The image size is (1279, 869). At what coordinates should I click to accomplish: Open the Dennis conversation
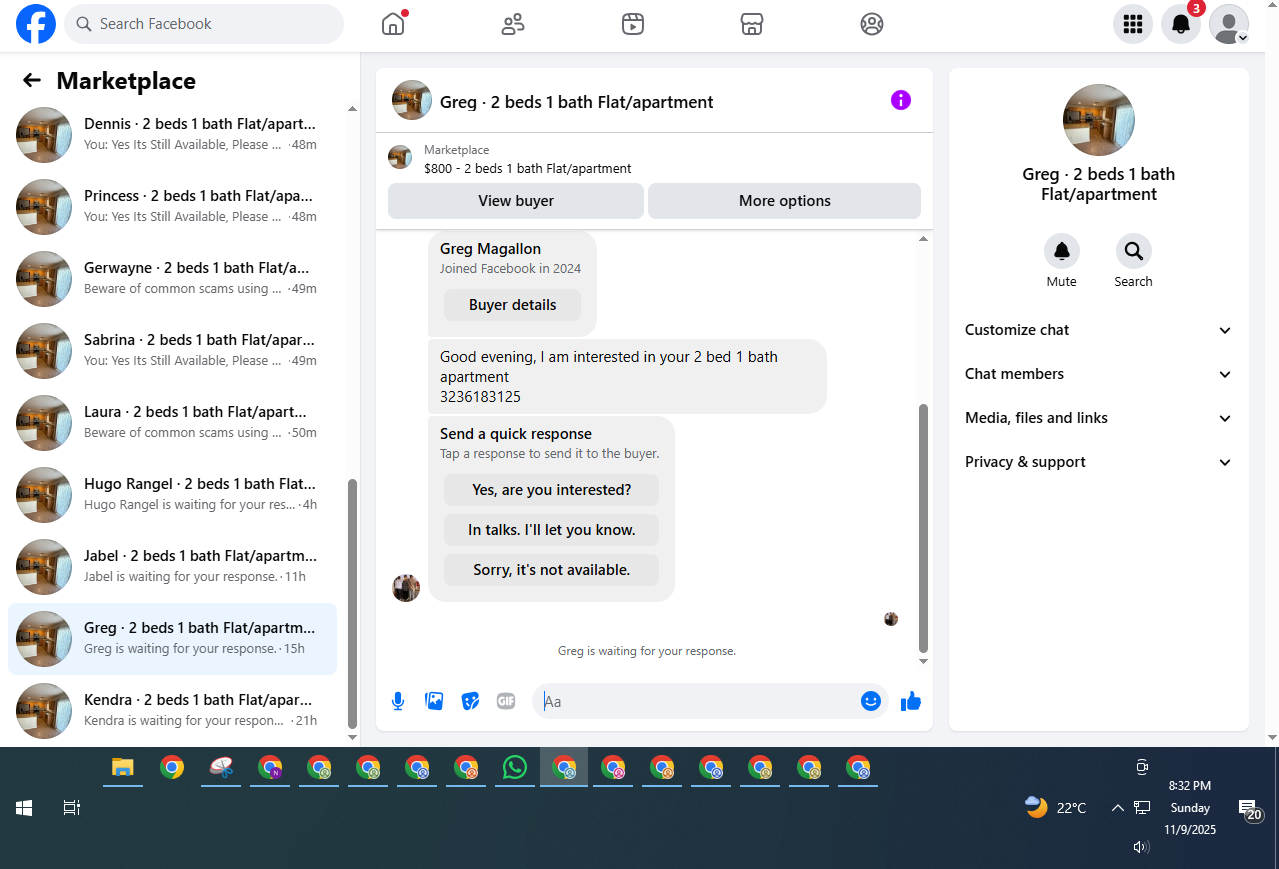click(x=172, y=135)
